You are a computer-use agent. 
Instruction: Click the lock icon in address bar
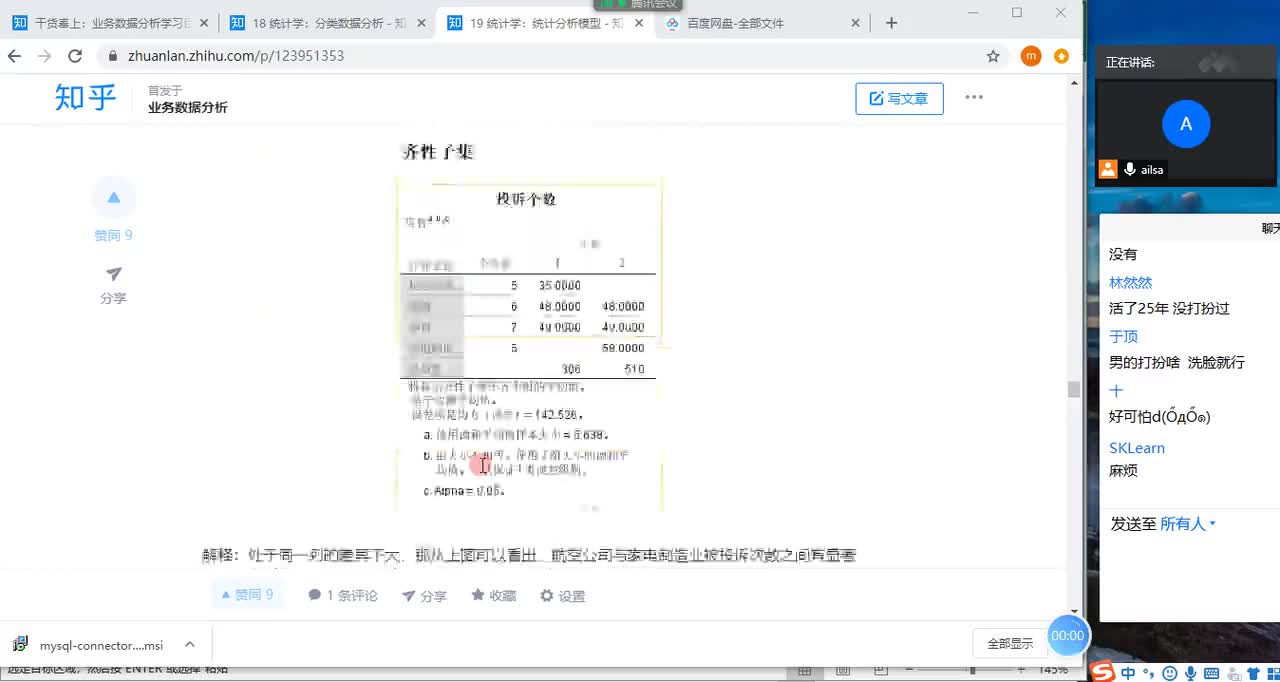coord(113,56)
